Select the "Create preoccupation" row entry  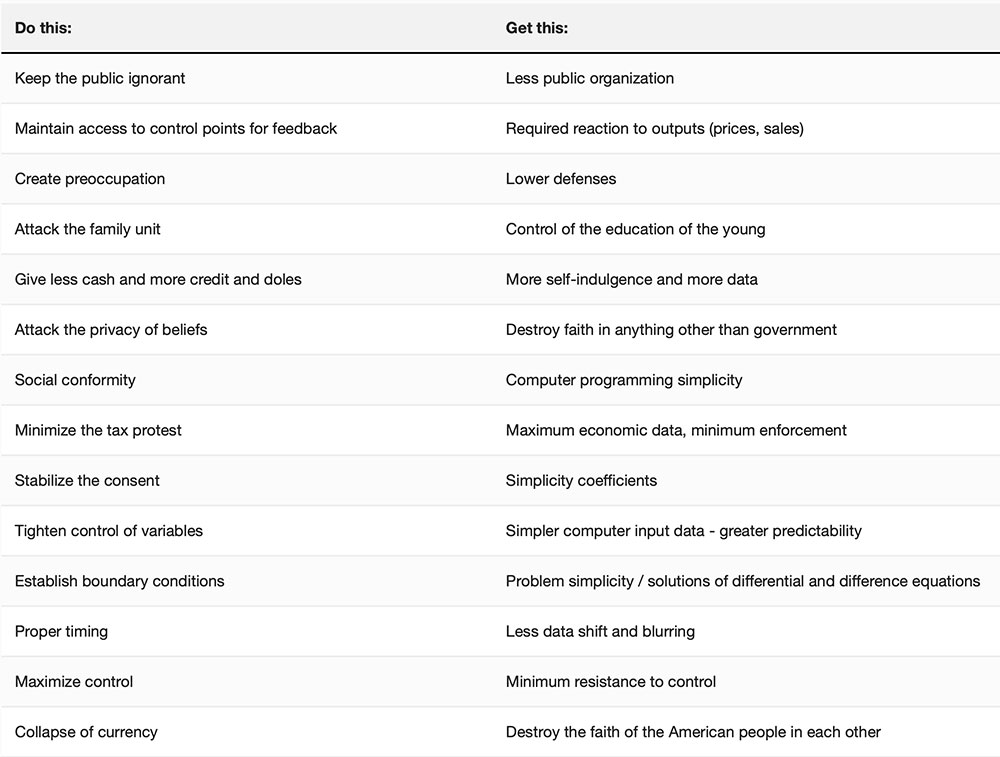90,179
